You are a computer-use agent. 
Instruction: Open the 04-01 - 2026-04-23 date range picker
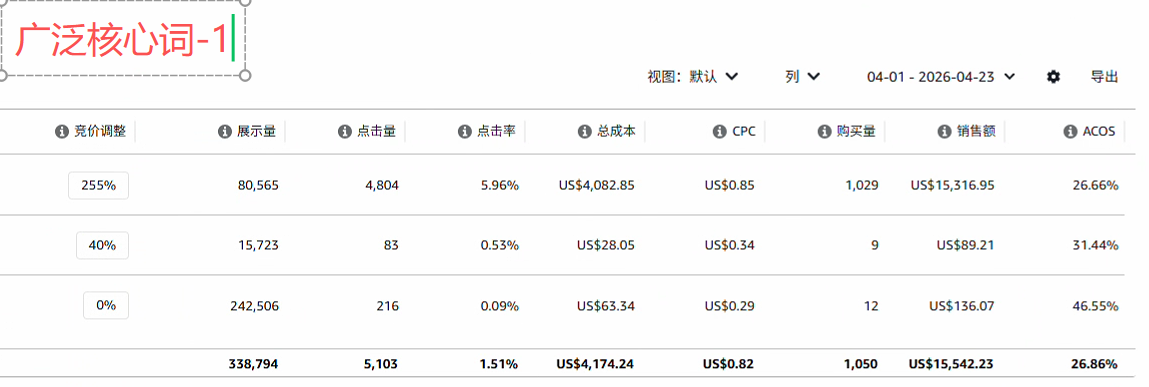coord(941,77)
